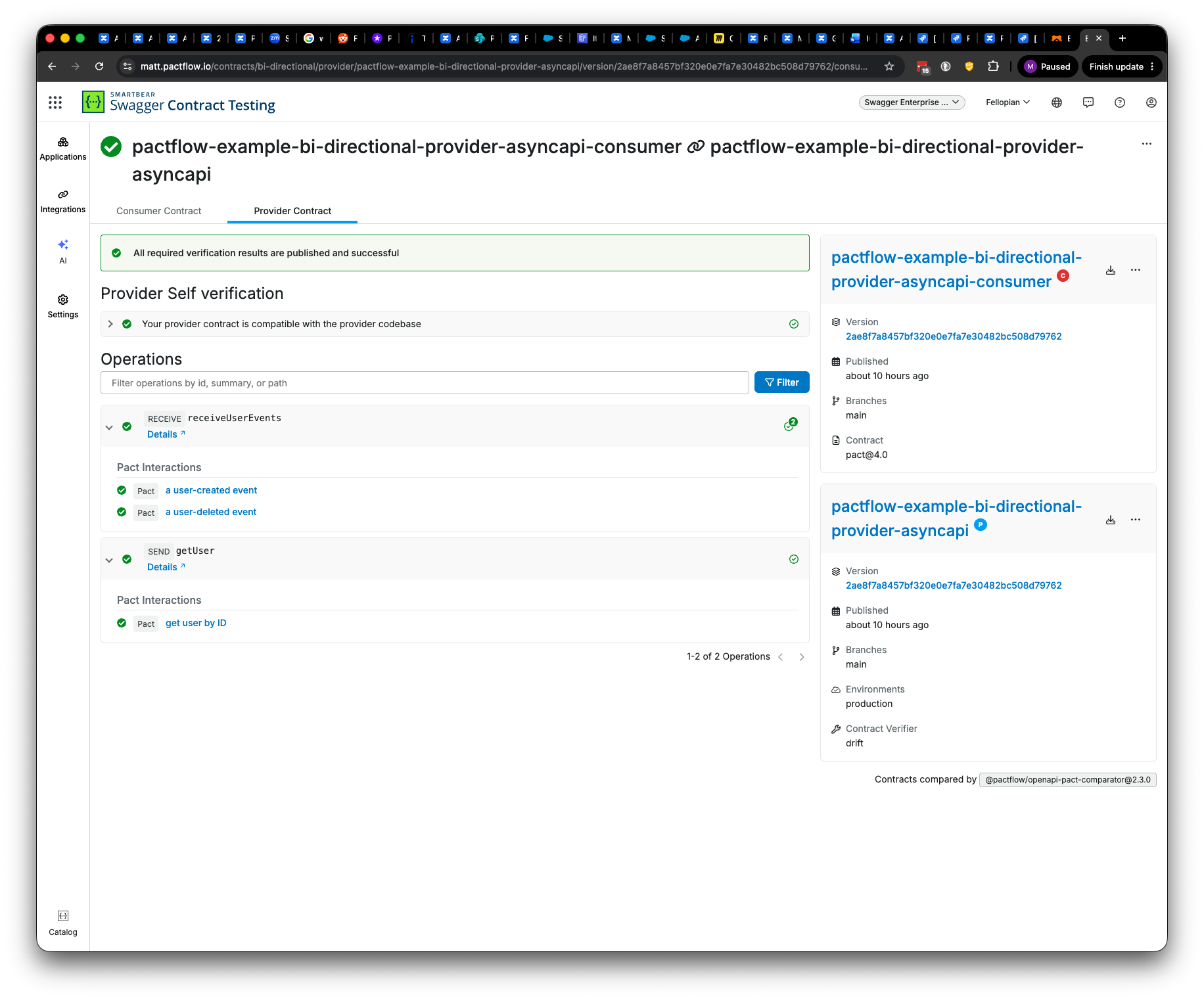Image resolution: width=1204 pixels, height=1000 pixels.
Task: Open the AI sparkle sidebar item
Action: point(63,252)
